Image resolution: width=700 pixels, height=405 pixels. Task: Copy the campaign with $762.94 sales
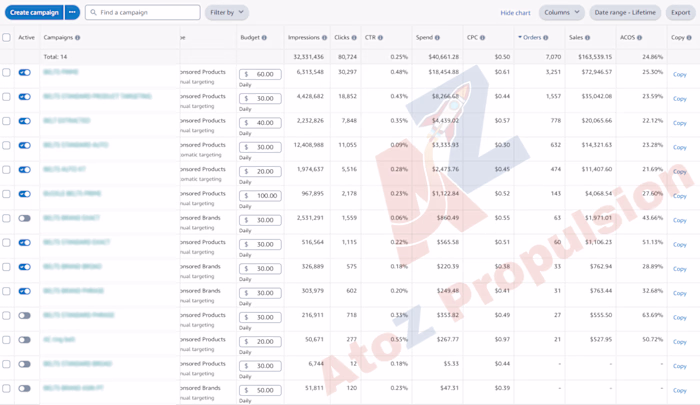pos(679,269)
